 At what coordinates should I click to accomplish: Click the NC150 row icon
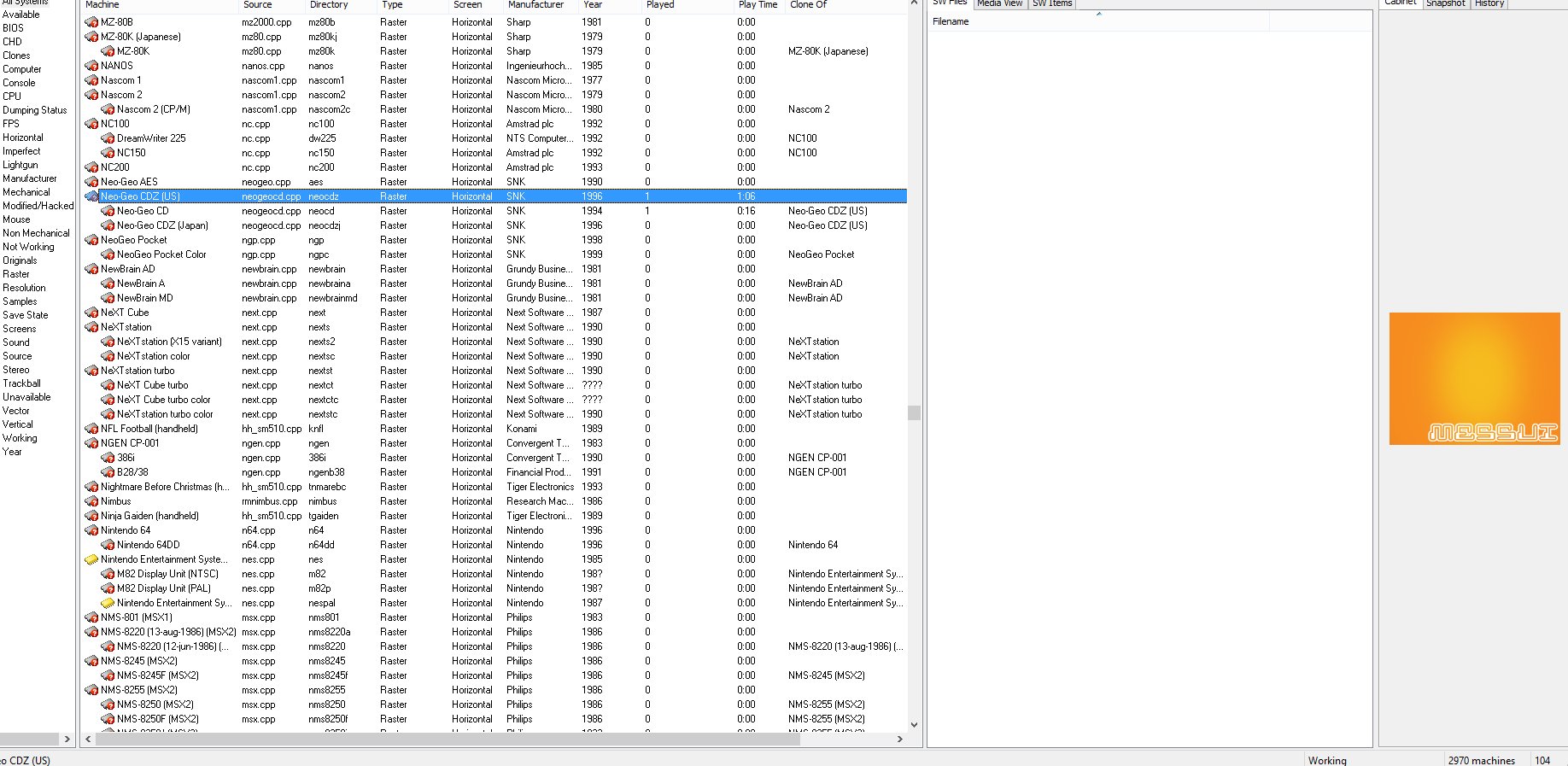(x=108, y=153)
